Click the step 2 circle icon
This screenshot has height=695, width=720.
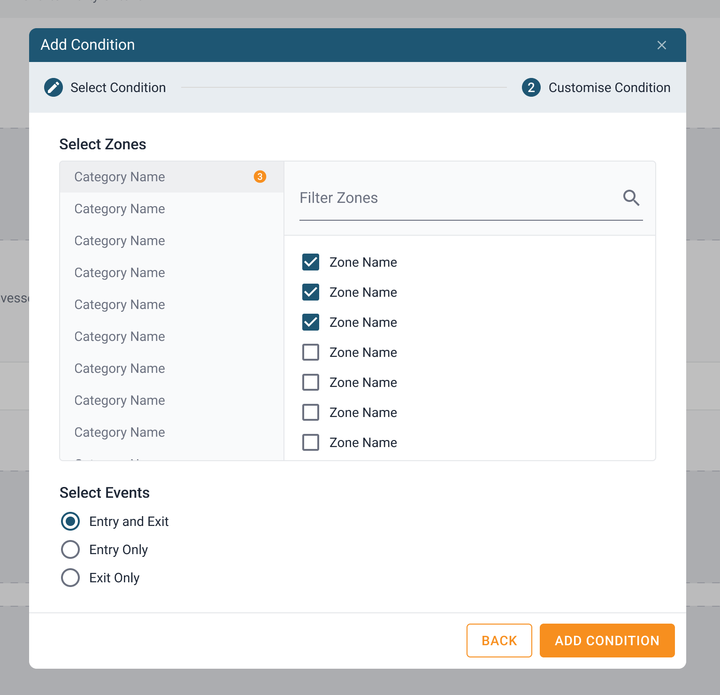click(531, 88)
